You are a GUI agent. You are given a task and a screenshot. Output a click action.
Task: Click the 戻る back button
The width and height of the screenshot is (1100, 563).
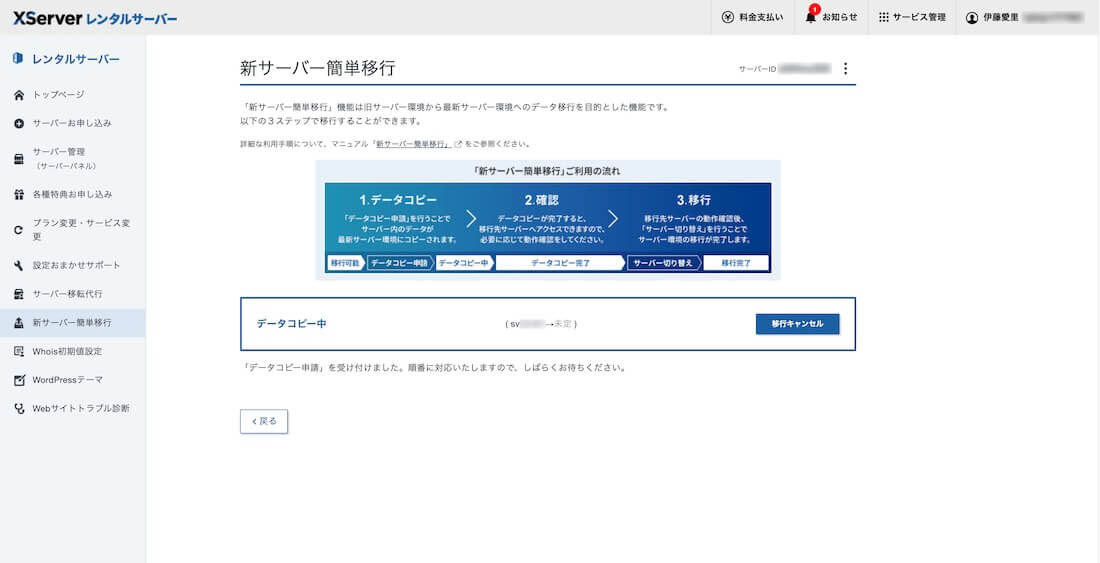click(264, 421)
